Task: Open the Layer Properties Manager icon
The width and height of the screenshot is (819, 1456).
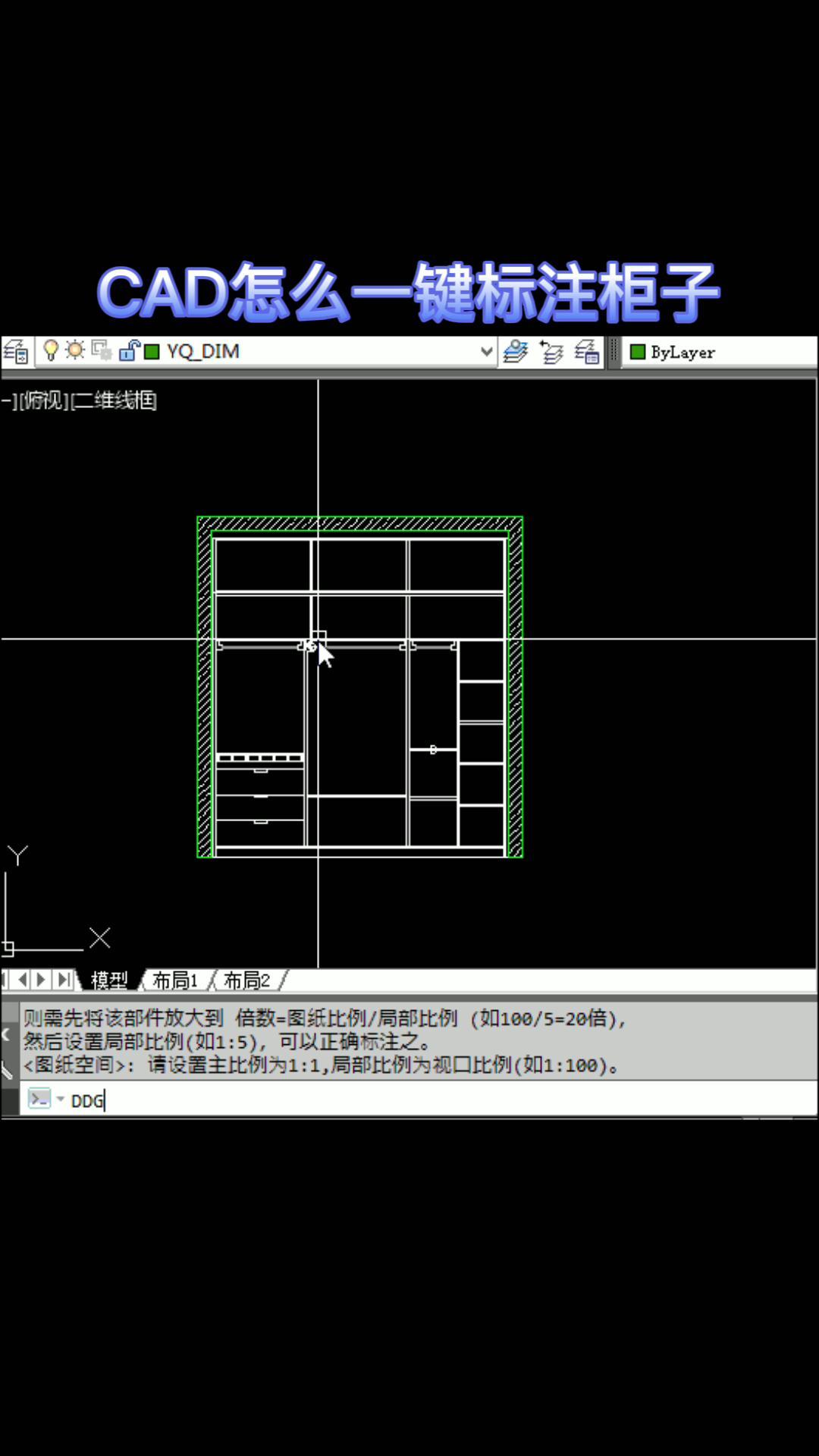Action: tap(15, 352)
